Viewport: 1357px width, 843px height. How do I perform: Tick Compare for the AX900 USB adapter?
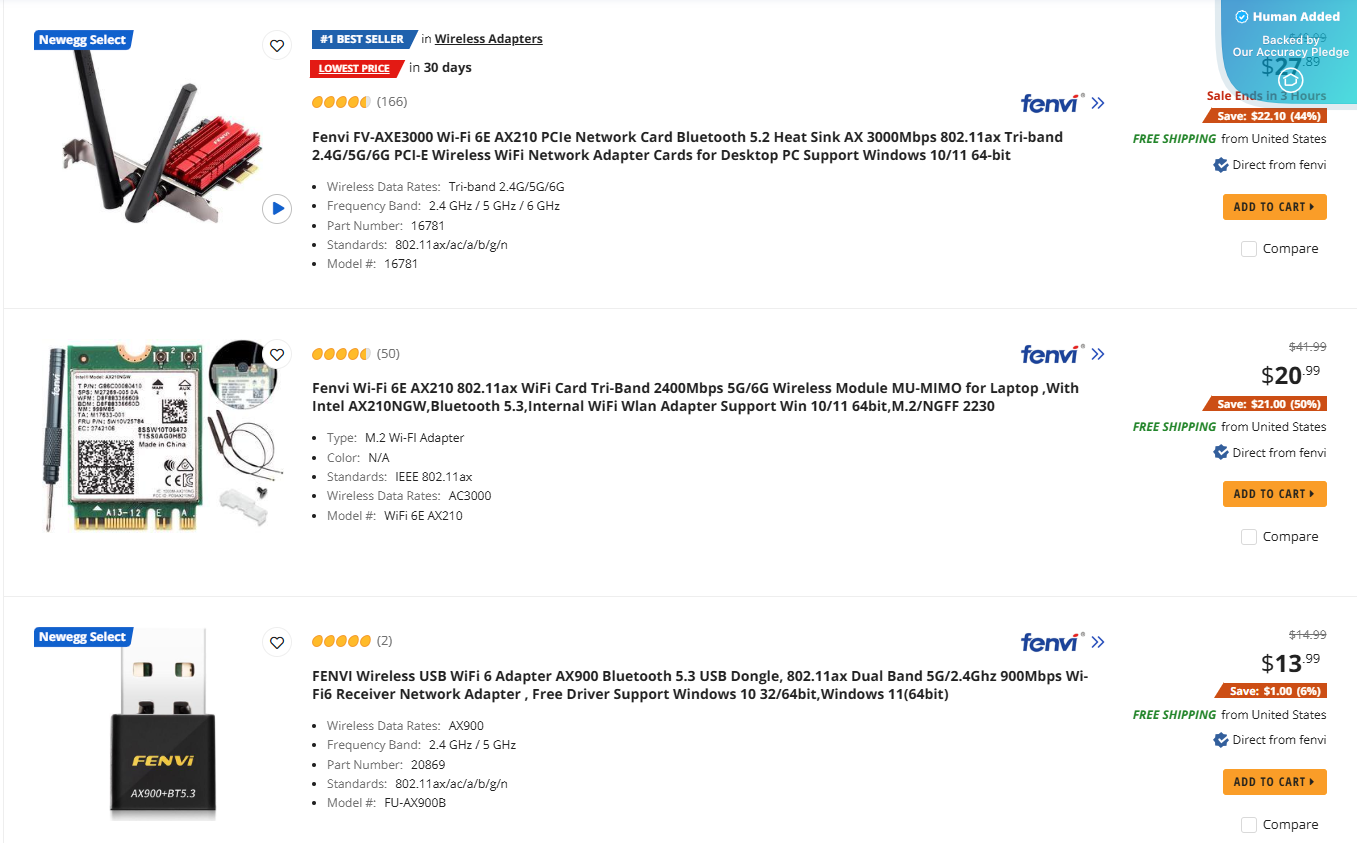click(x=1248, y=824)
